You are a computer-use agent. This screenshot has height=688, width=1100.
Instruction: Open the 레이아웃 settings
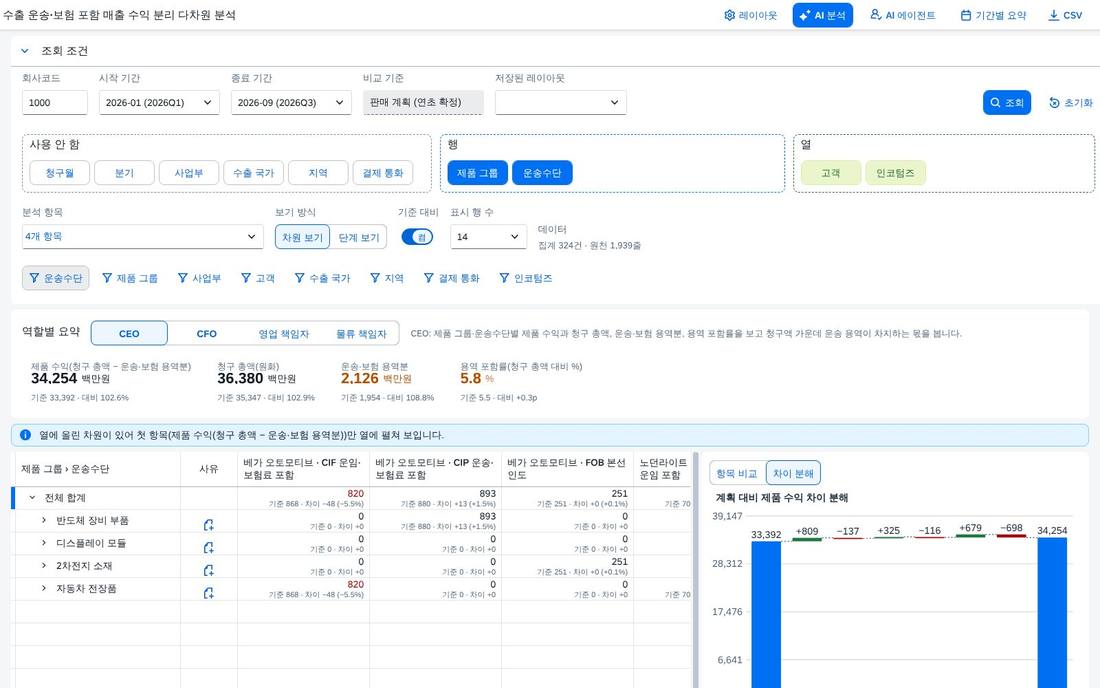pos(750,15)
